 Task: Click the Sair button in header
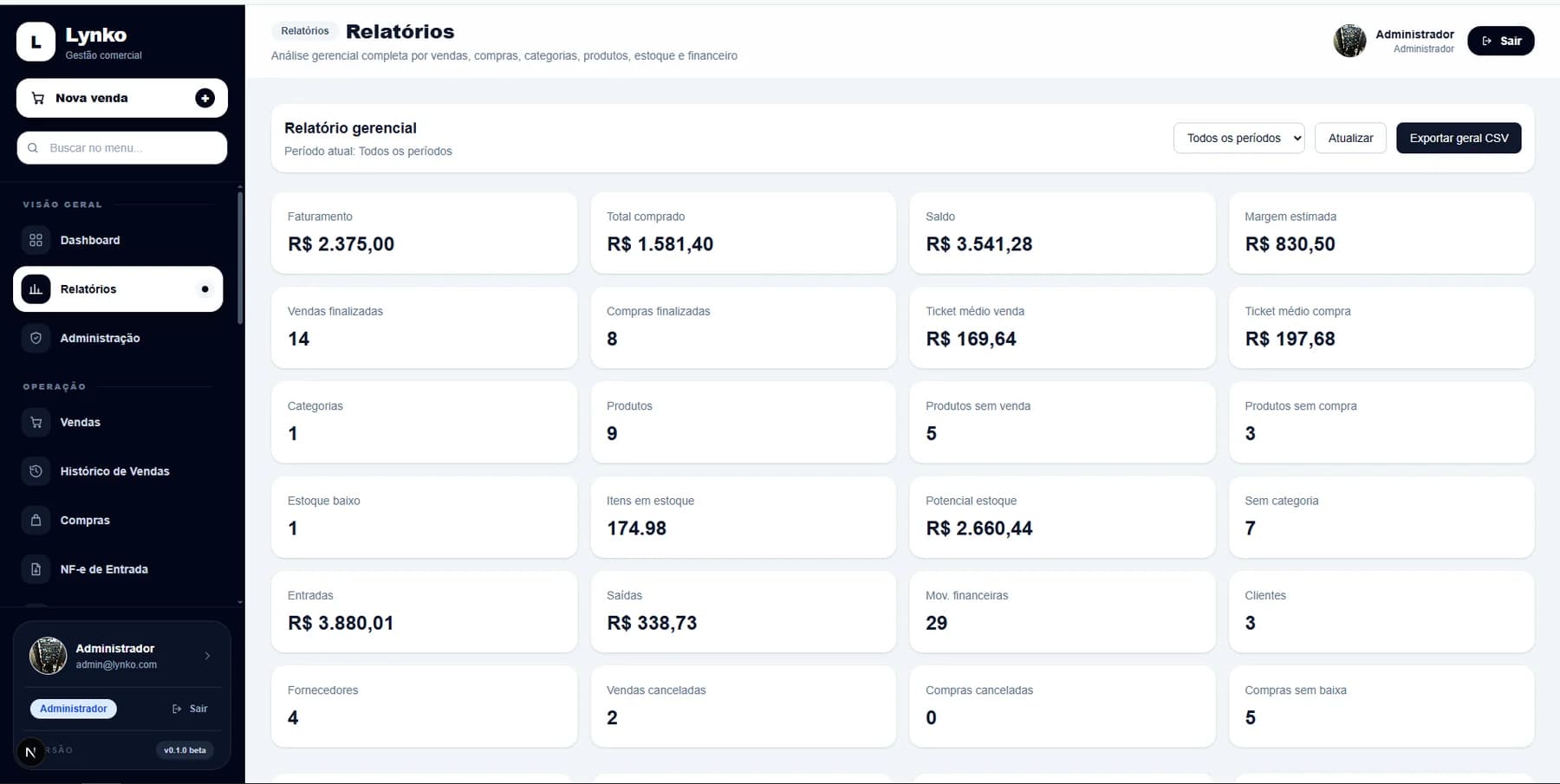1500,41
